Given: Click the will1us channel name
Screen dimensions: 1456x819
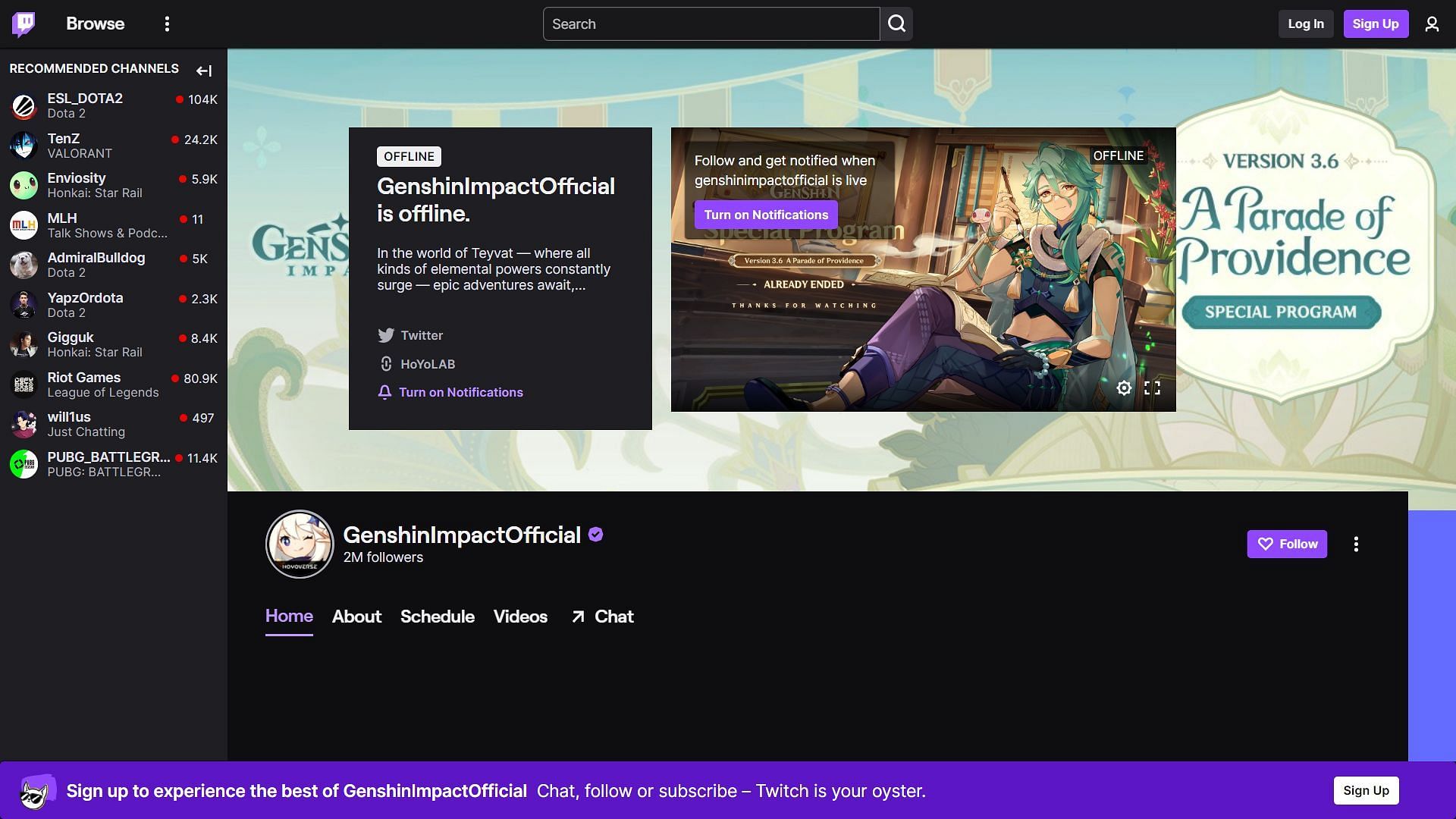Looking at the screenshot, I should click(x=69, y=417).
